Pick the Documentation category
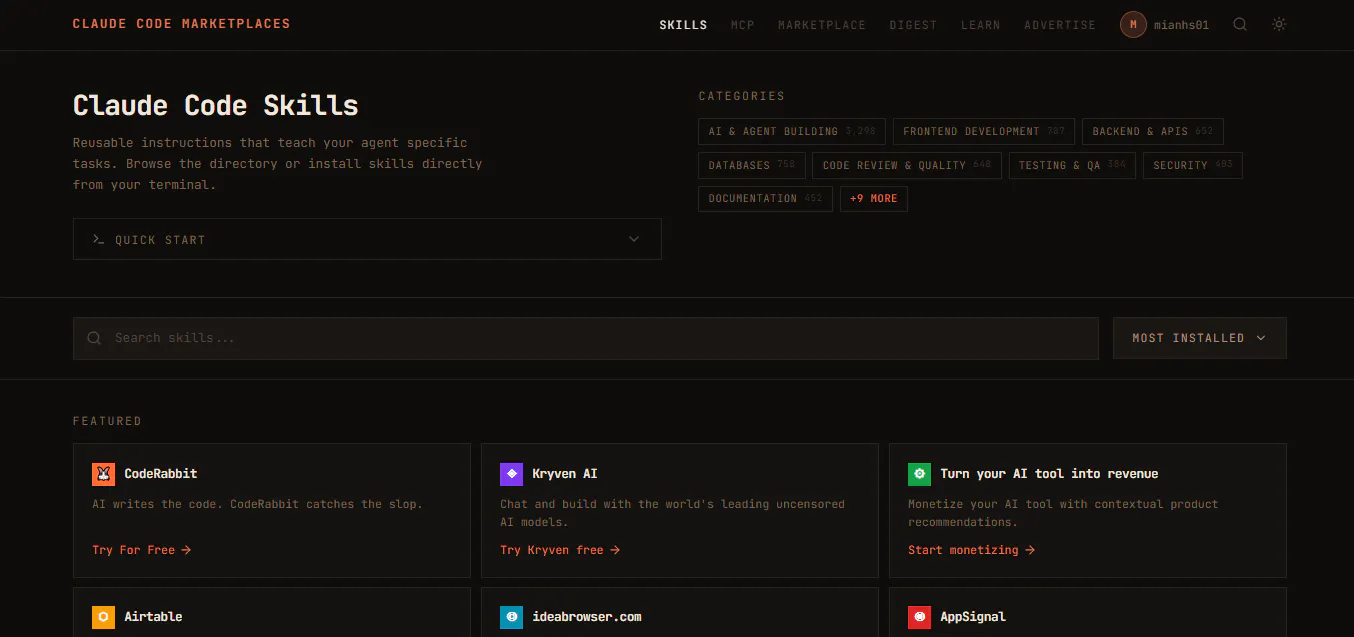 pos(765,198)
